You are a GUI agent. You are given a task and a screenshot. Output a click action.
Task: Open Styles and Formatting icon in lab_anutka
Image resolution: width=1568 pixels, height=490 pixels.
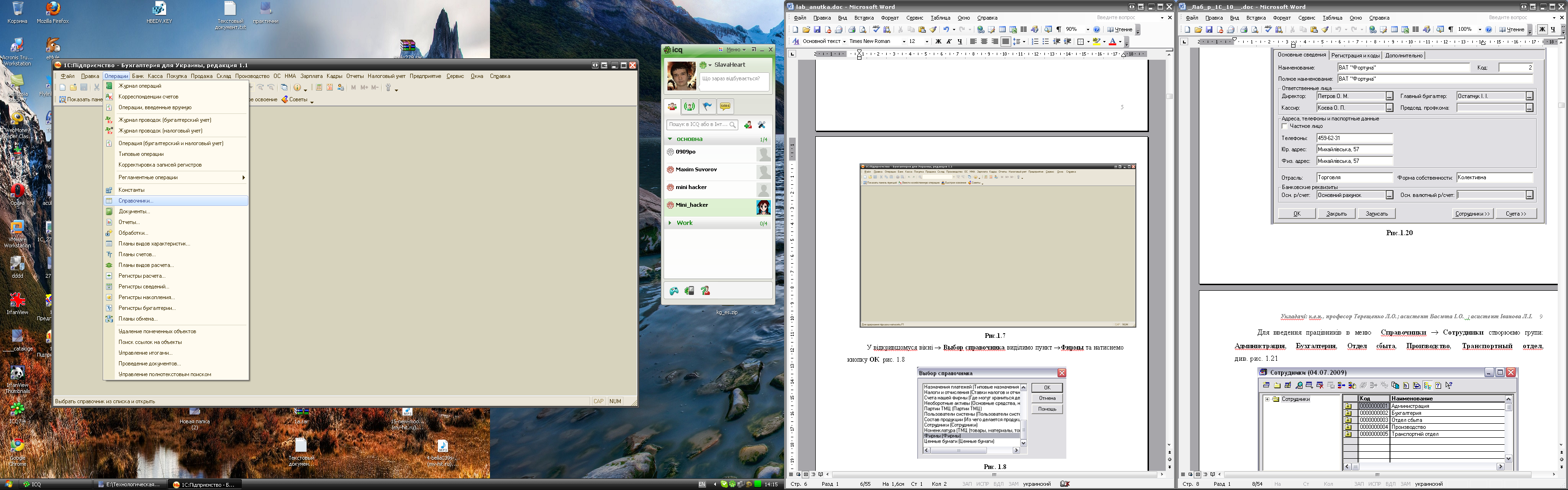tap(796, 42)
